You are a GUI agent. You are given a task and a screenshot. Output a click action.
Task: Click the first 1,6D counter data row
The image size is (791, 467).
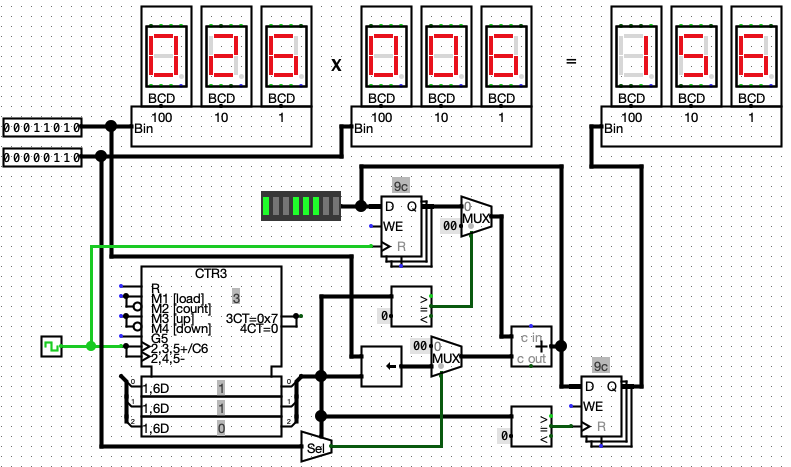tap(211, 387)
